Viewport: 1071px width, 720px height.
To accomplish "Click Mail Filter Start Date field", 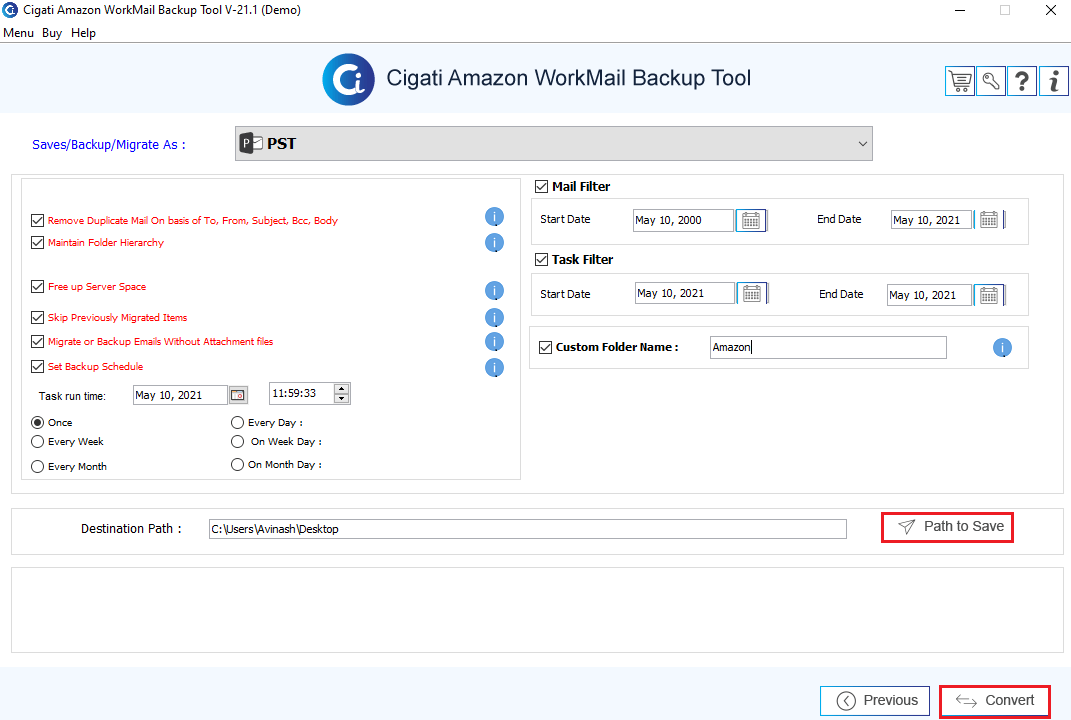I will [683, 220].
